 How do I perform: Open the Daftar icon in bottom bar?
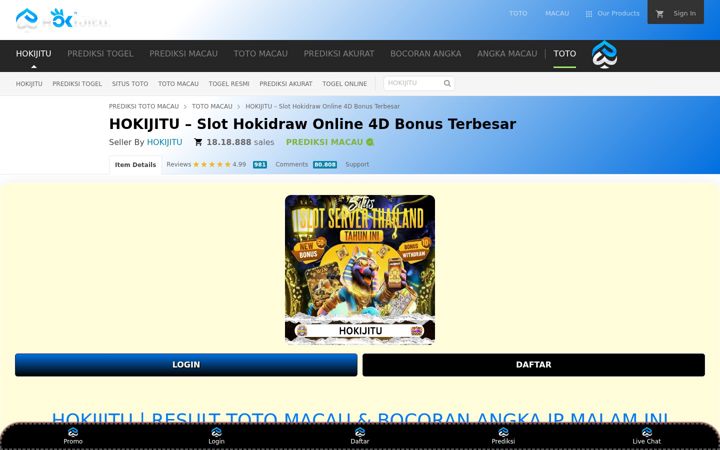(360, 432)
